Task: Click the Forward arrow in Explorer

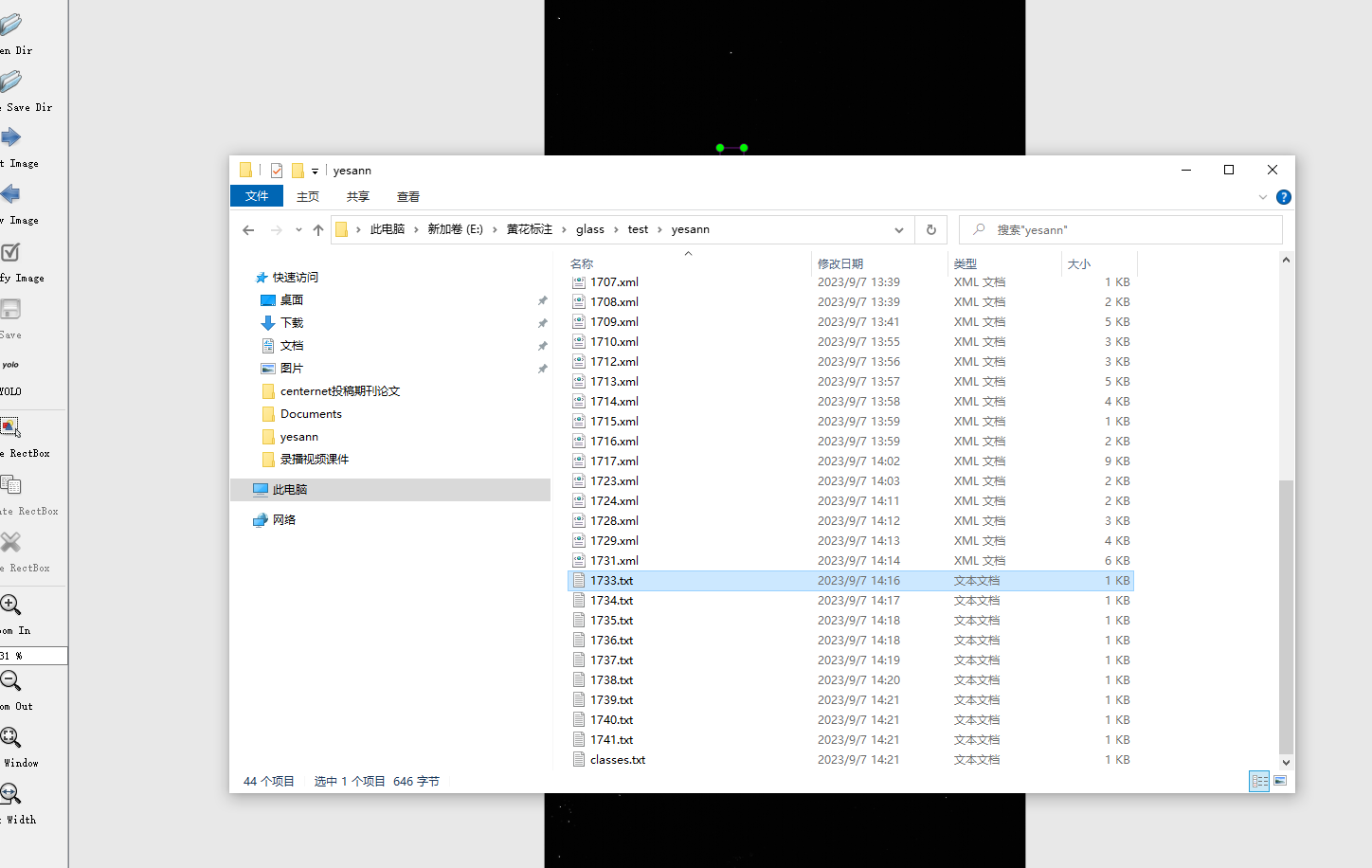Action: pos(277,229)
